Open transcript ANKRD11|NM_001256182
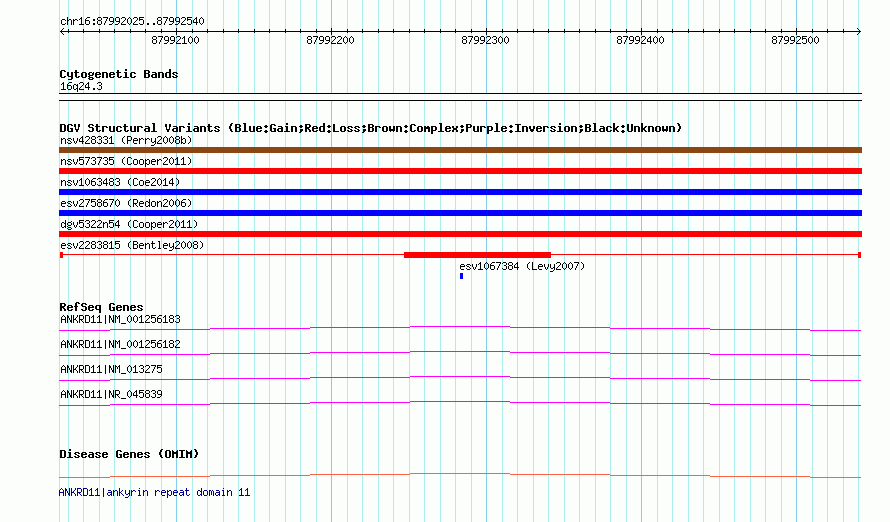The height and width of the screenshot is (522, 890). point(120,344)
